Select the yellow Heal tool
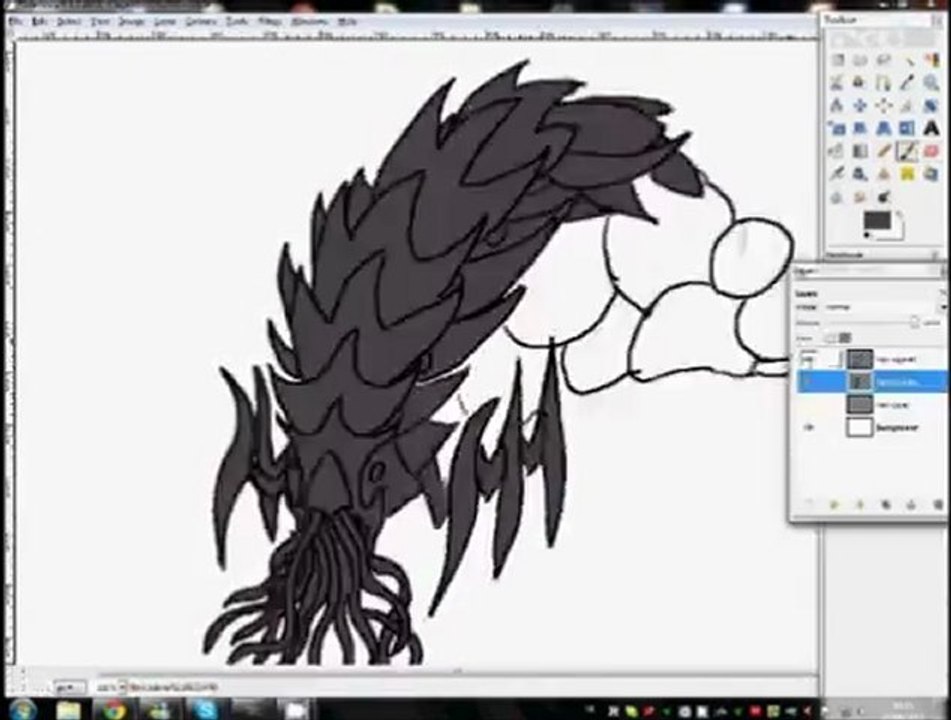 [908, 174]
